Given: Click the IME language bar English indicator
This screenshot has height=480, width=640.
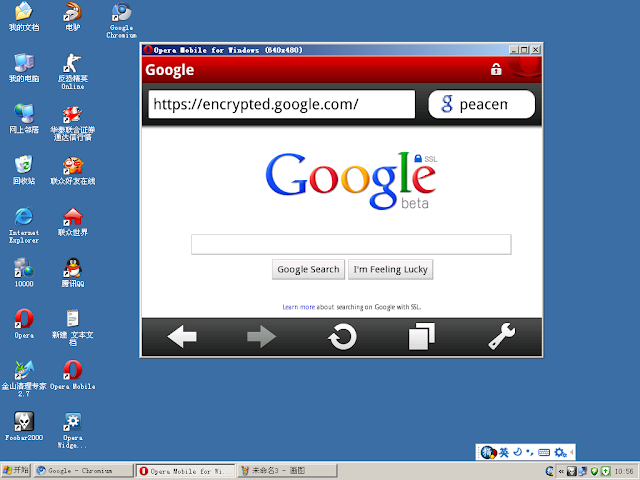Looking at the screenshot, I should click(504, 452).
